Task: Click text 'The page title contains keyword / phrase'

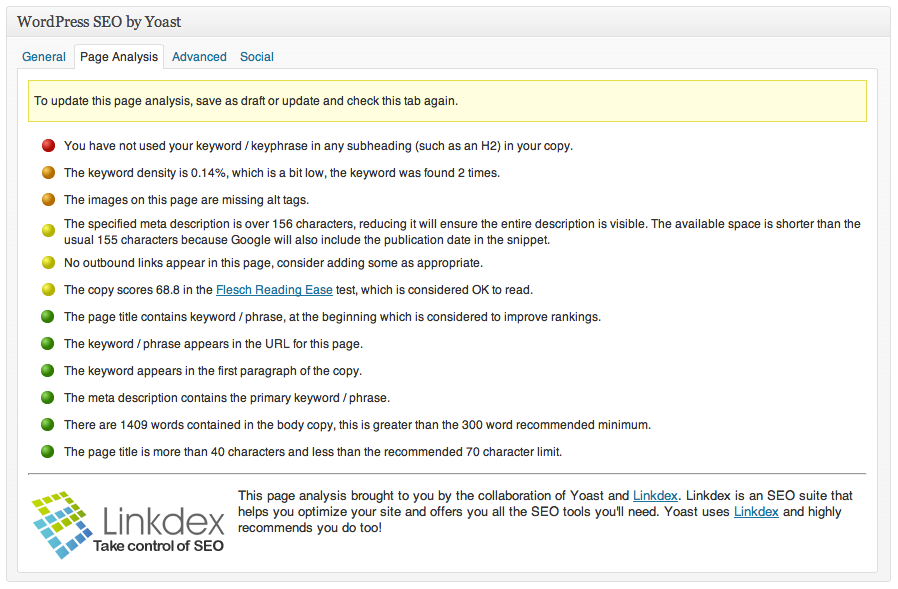Action: tap(174, 317)
